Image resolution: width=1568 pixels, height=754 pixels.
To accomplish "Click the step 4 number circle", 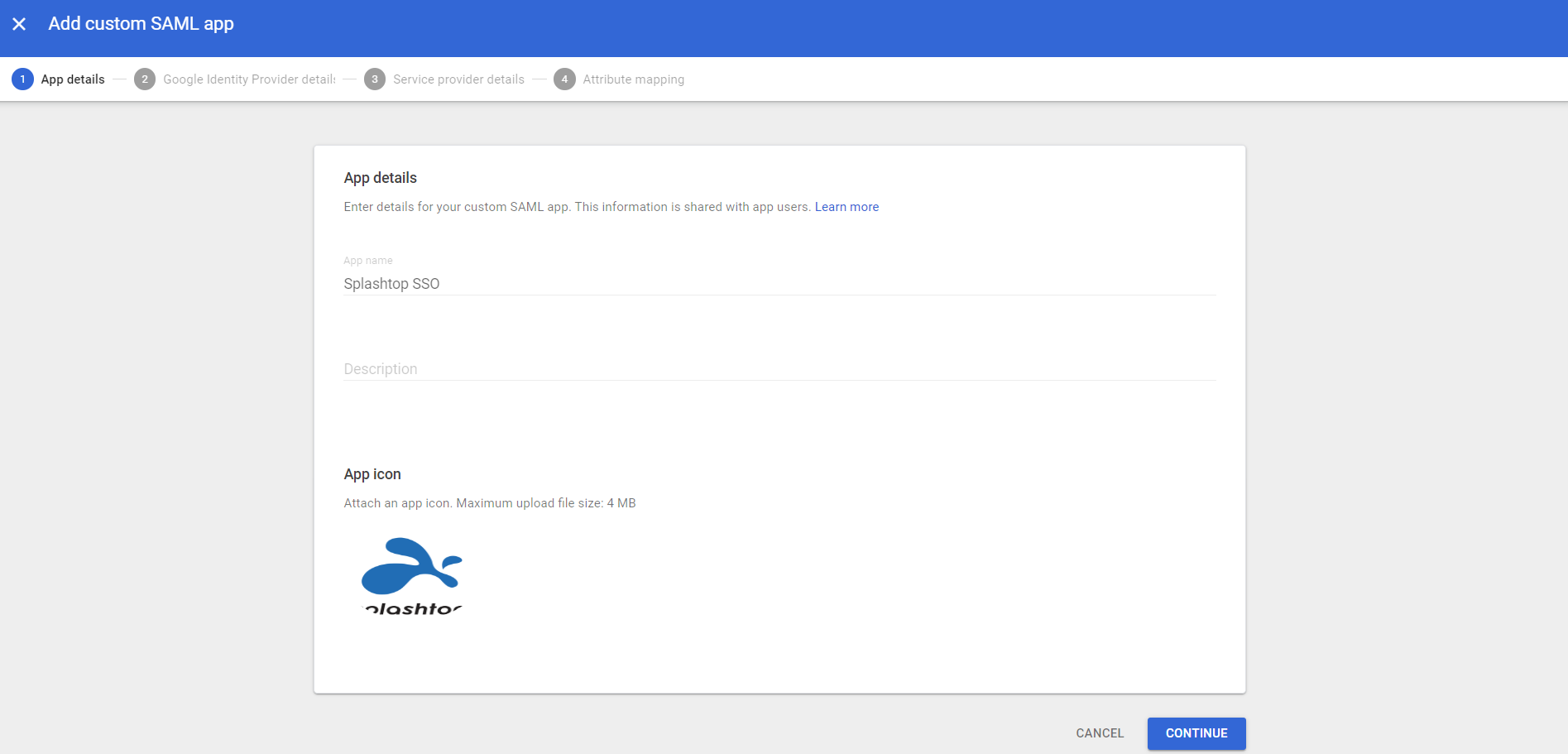I will (x=564, y=79).
